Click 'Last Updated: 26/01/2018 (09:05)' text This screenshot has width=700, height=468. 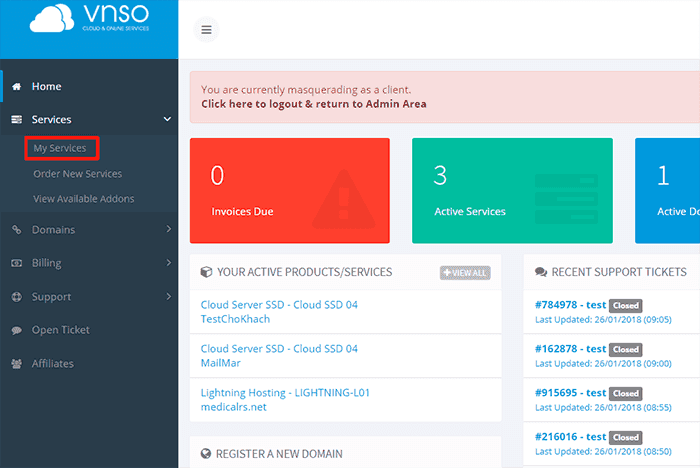(603, 320)
